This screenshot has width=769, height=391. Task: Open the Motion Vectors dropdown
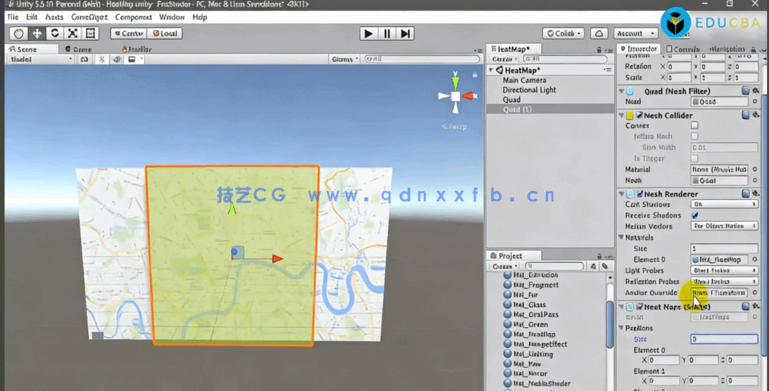pyautogui.click(x=724, y=226)
